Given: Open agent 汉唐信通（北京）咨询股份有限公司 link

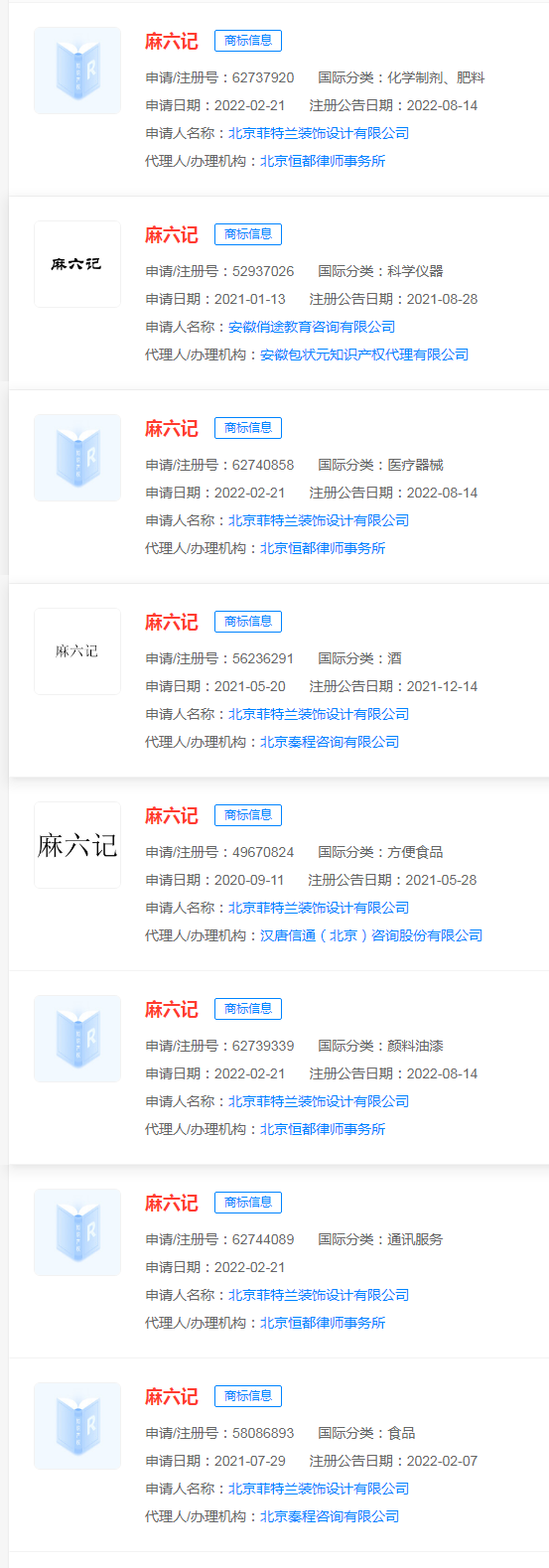Looking at the screenshot, I should (371, 935).
